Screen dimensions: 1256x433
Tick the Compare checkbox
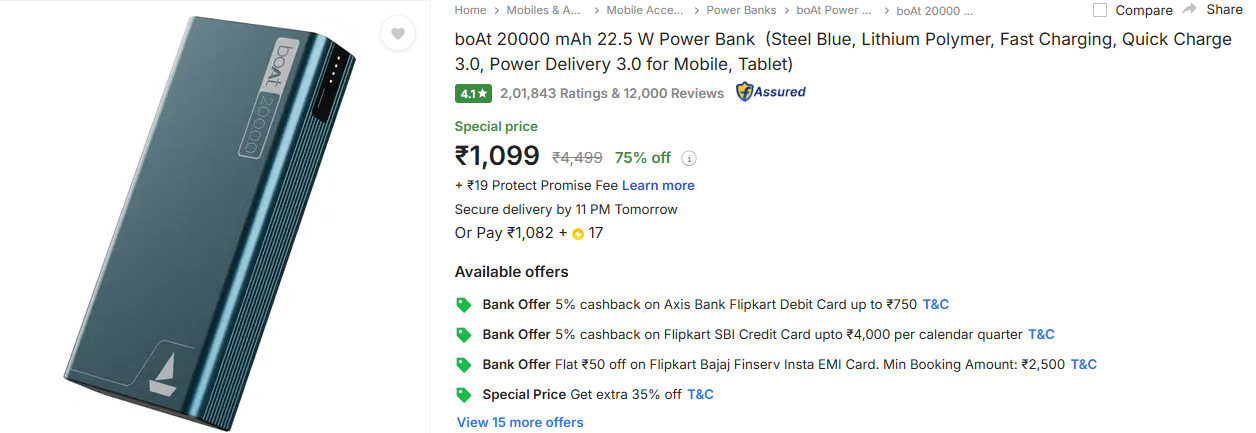click(x=1100, y=10)
